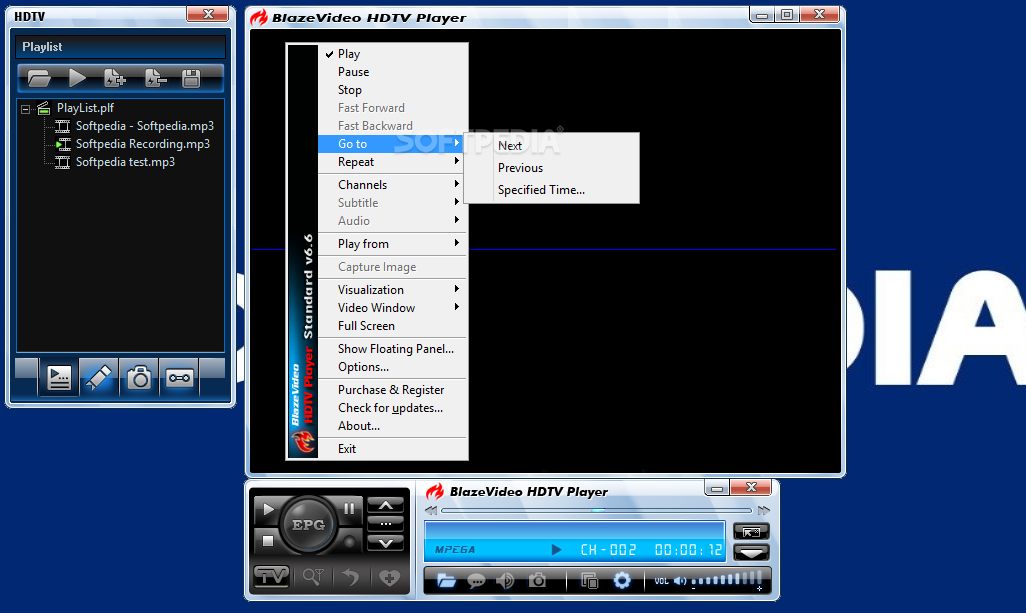Viewport: 1026px width, 613px height.
Task: Open media file with blue folder icon
Action: [446, 580]
